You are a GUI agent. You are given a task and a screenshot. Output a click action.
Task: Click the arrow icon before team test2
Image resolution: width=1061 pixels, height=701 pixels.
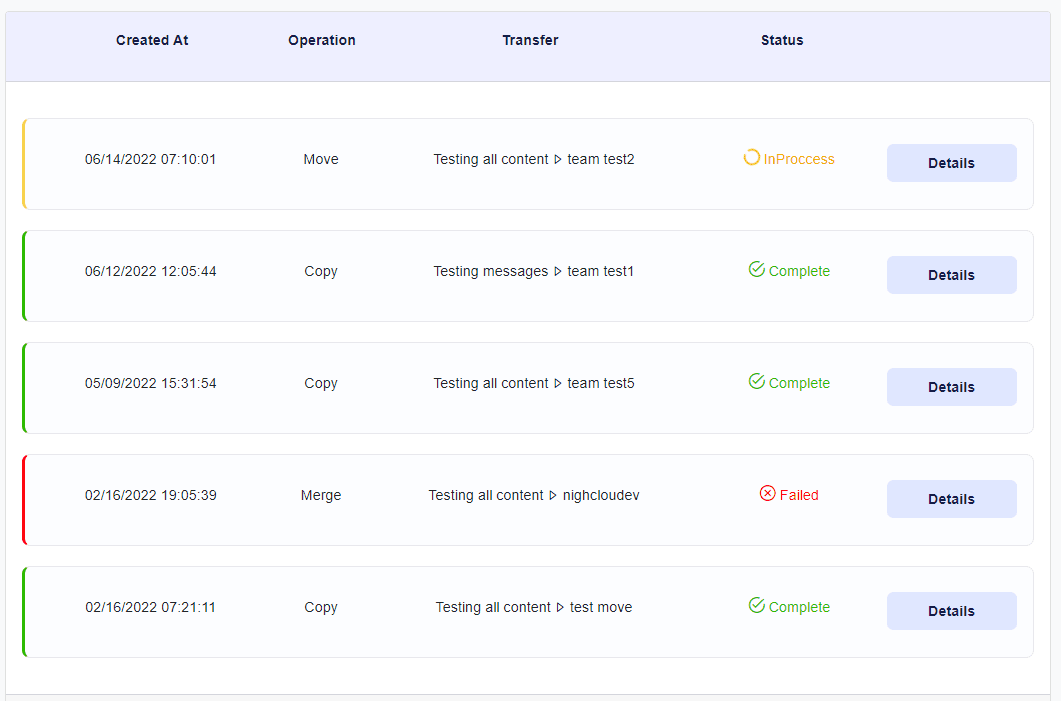click(x=558, y=160)
